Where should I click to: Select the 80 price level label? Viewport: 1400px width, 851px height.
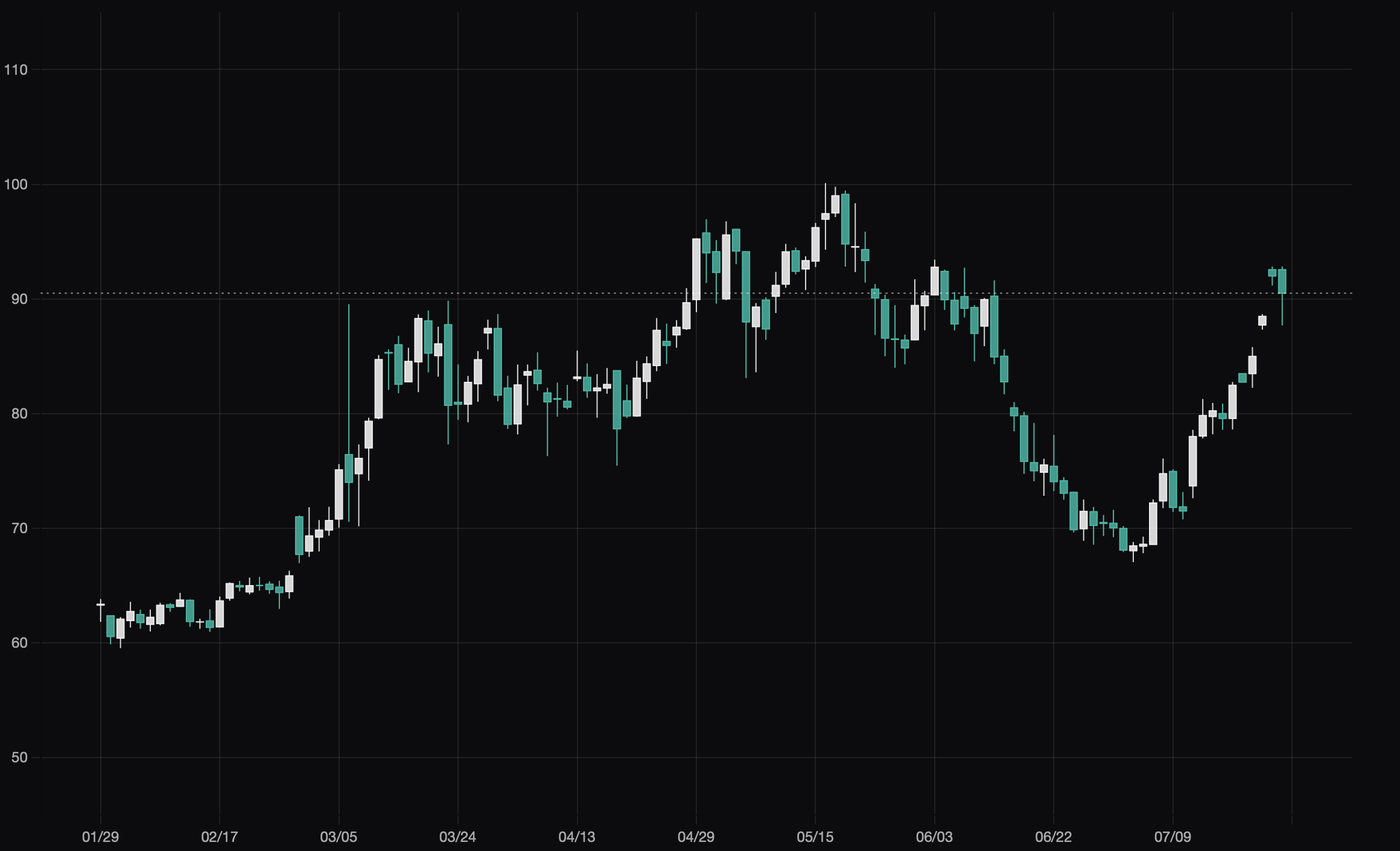tap(19, 414)
